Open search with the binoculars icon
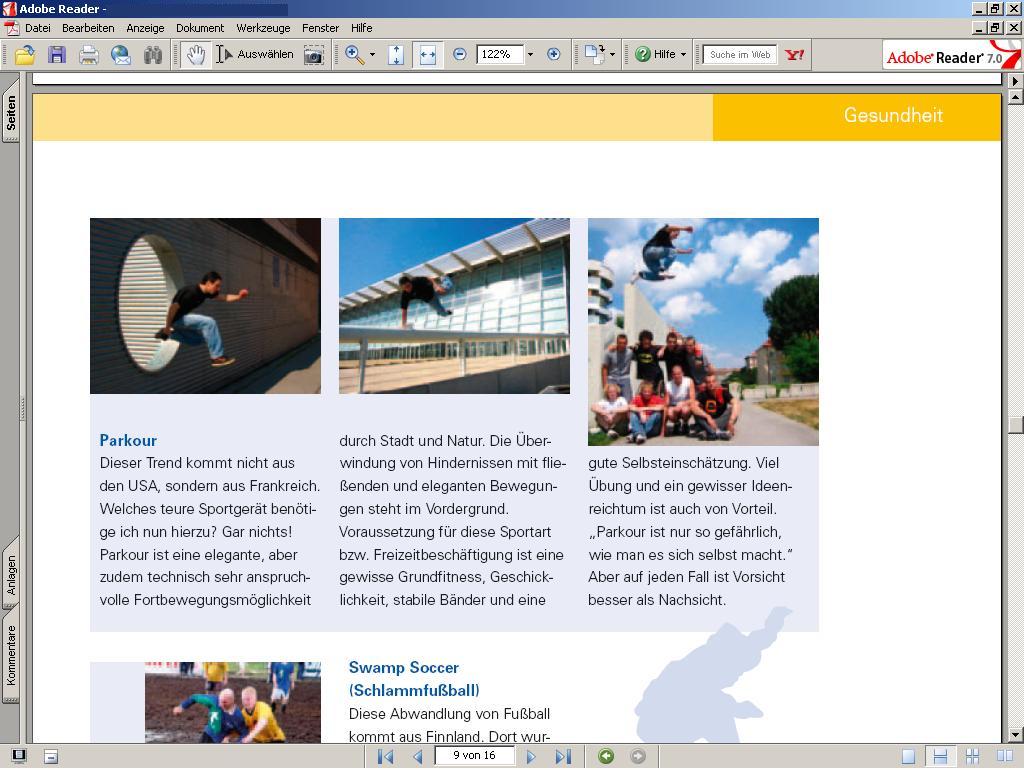Image resolution: width=1024 pixels, height=770 pixels. point(153,55)
